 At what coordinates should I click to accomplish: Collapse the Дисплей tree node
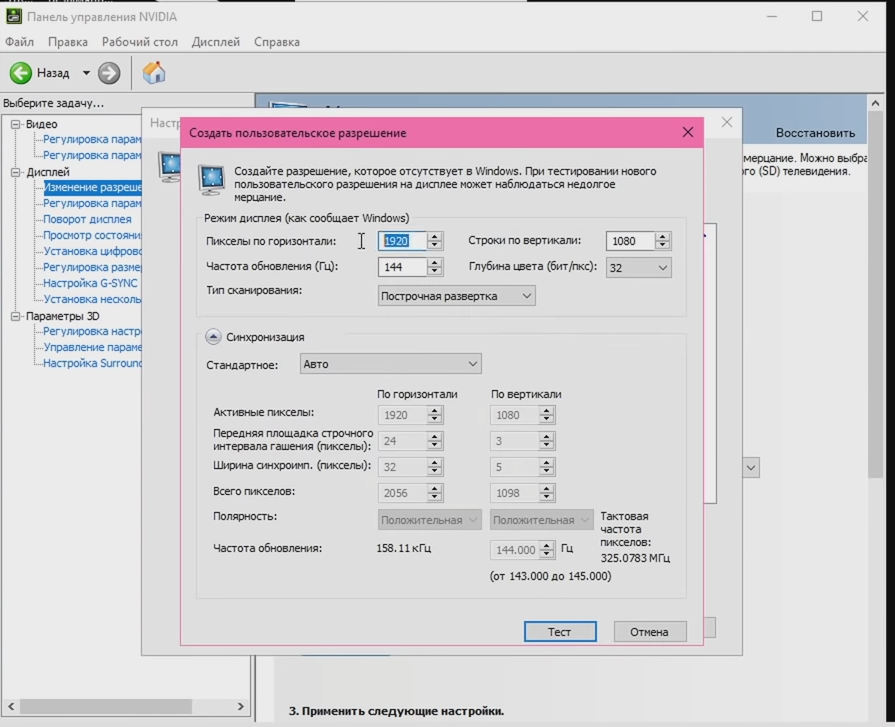pyautogui.click(x=16, y=172)
